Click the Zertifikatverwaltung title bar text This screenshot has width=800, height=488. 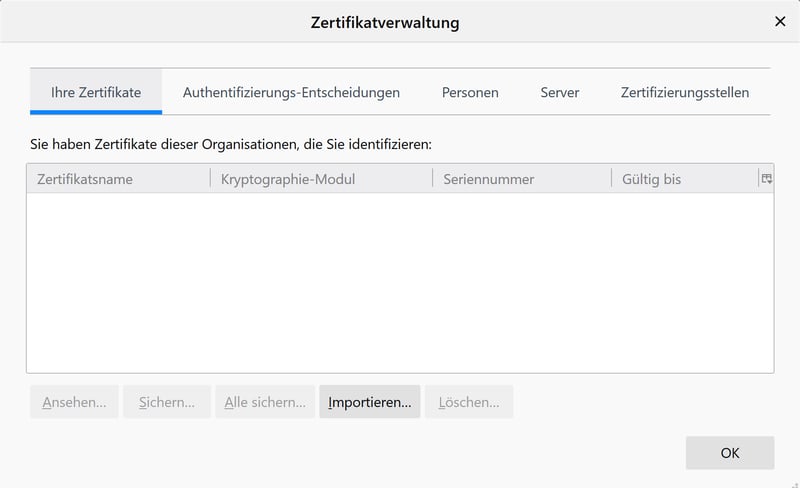[x=385, y=22]
